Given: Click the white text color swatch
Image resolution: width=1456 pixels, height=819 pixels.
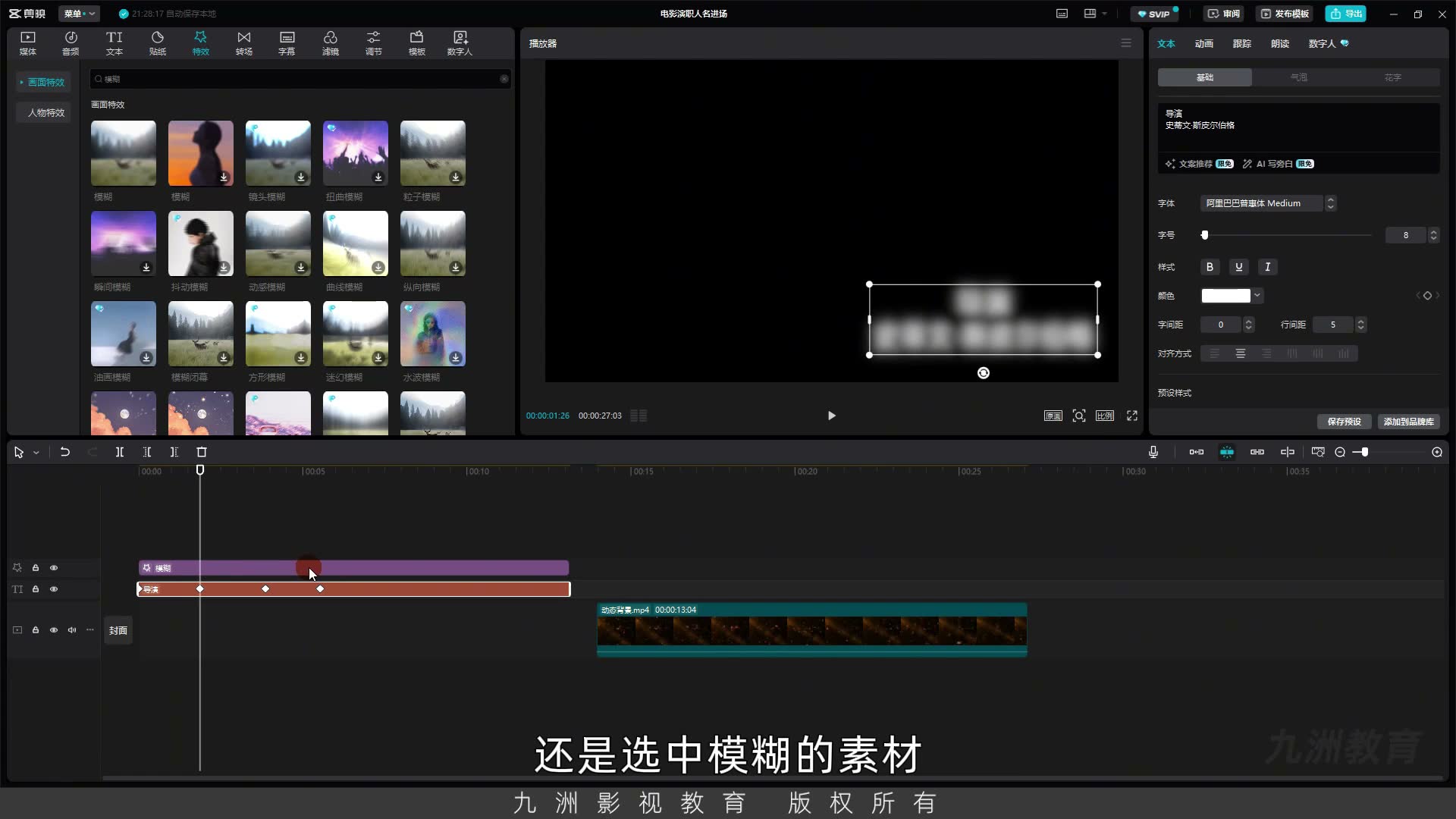Looking at the screenshot, I should (x=1226, y=296).
